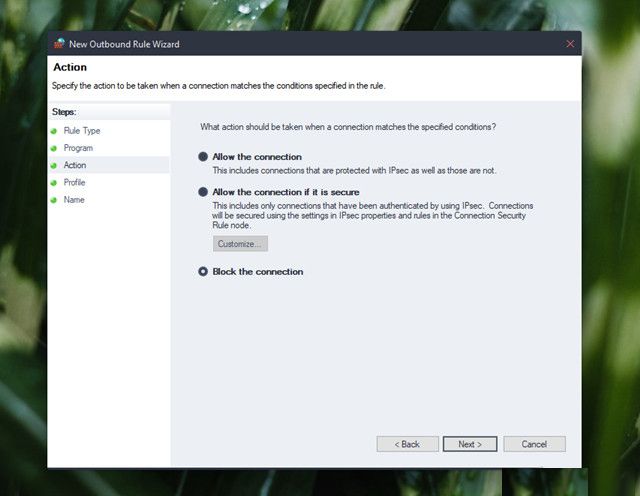This screenshot has width=640, height=496.
Task: Select the highlighted Action step text
Action: tap(75, 165)
